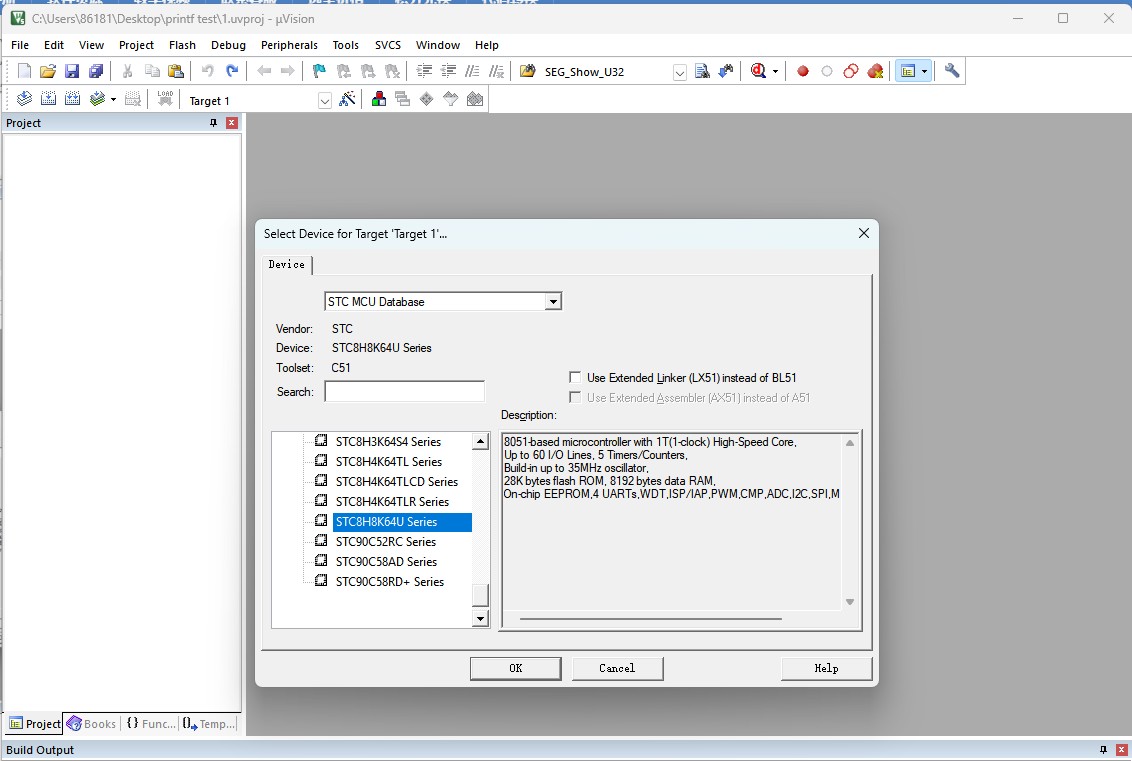Click the Disable all breakpoints icon
Viewport: 1132px width, 761px height.
pos(850,71)
